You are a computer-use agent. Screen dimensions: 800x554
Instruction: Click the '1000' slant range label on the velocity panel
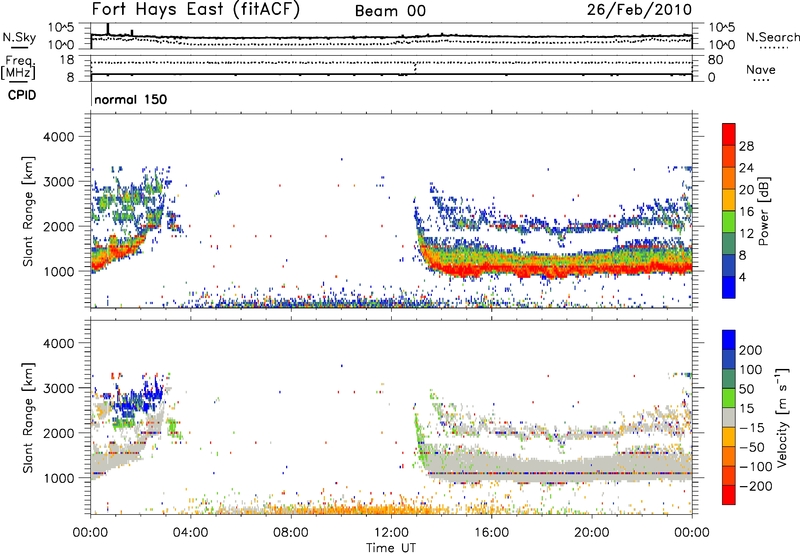(58, 478)
